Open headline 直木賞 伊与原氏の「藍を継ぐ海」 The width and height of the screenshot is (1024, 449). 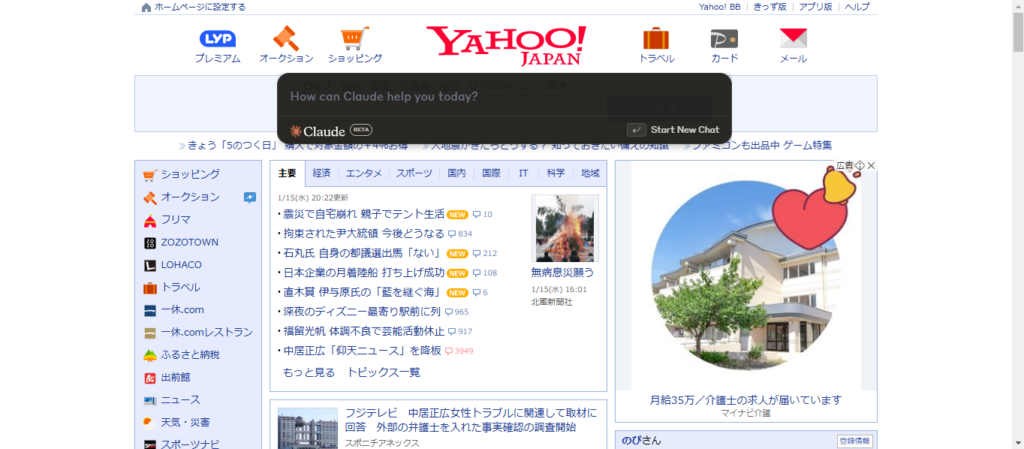click(x=364, y=292)
